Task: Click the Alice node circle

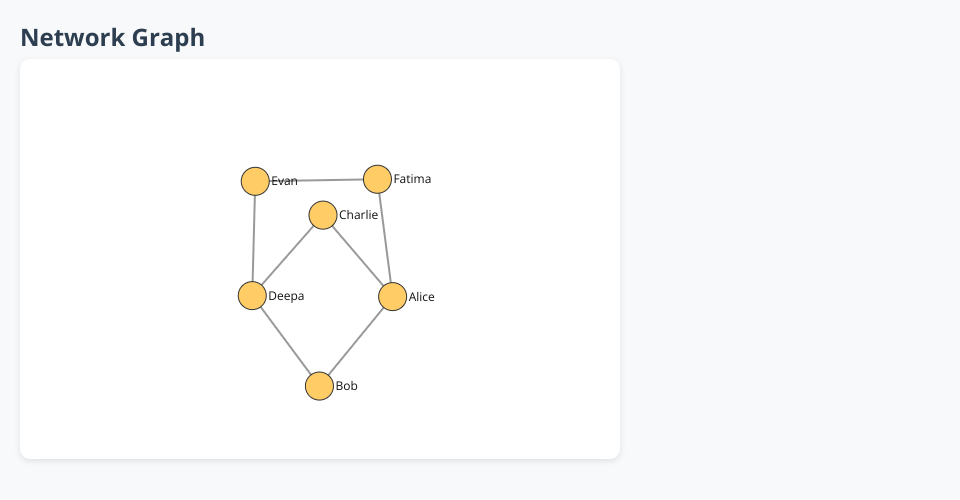Action: tap(392, 297)
